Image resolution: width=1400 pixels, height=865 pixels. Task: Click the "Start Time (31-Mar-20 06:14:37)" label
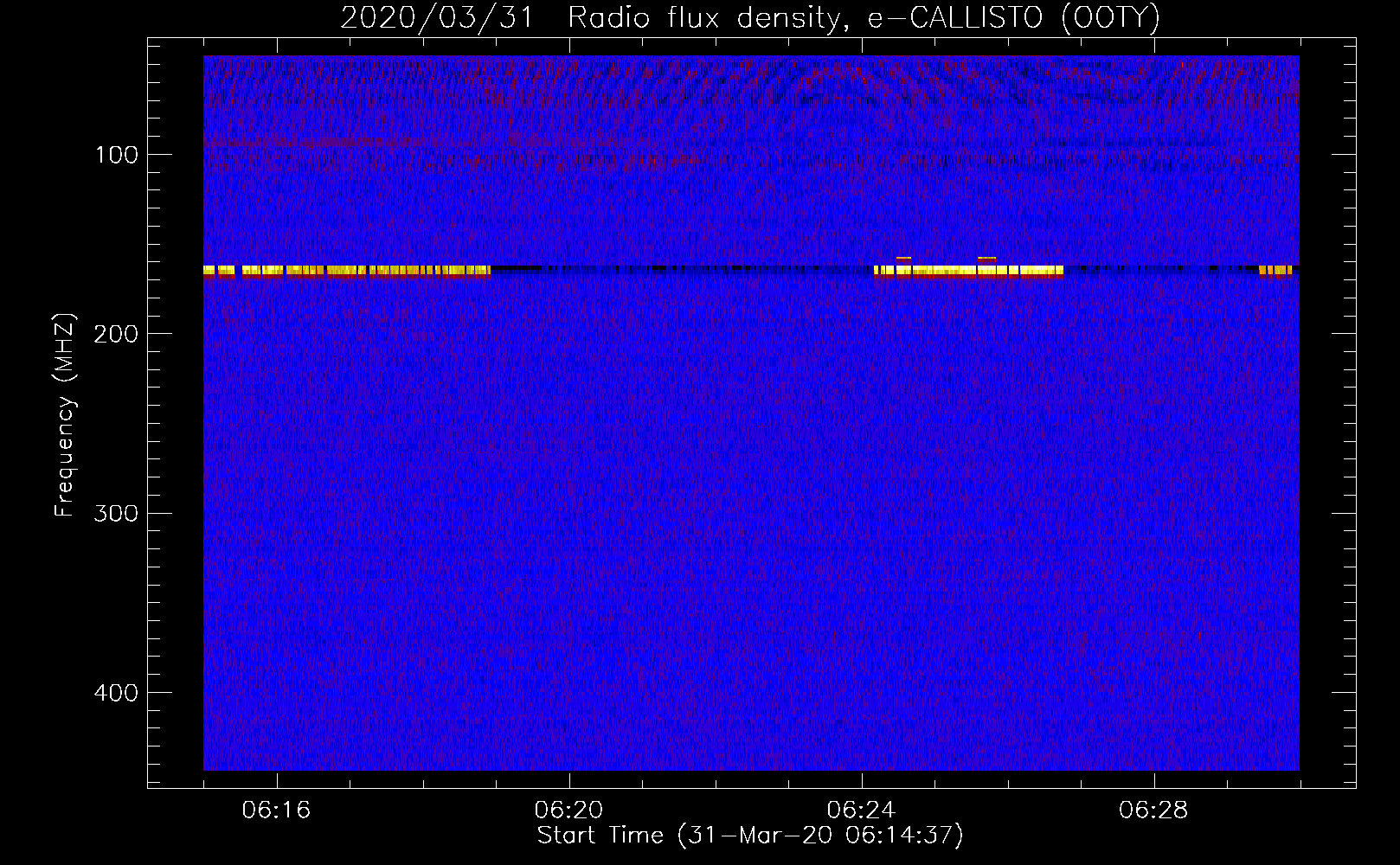[750, 836]
